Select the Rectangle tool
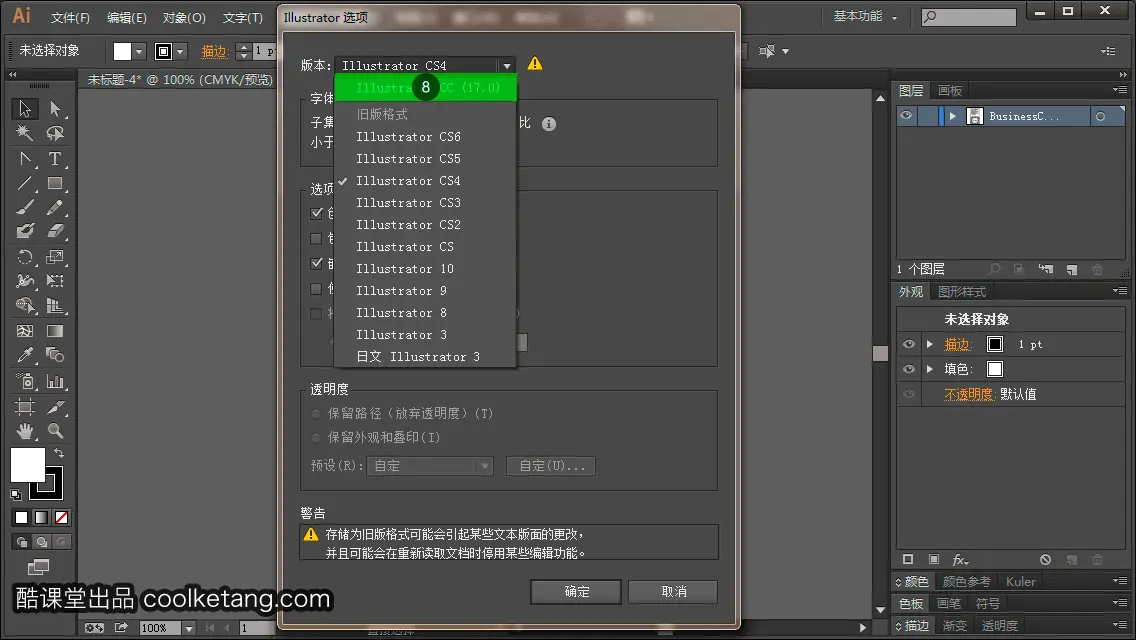Viewport: 1136px width, 640px height. pos(55,183)
